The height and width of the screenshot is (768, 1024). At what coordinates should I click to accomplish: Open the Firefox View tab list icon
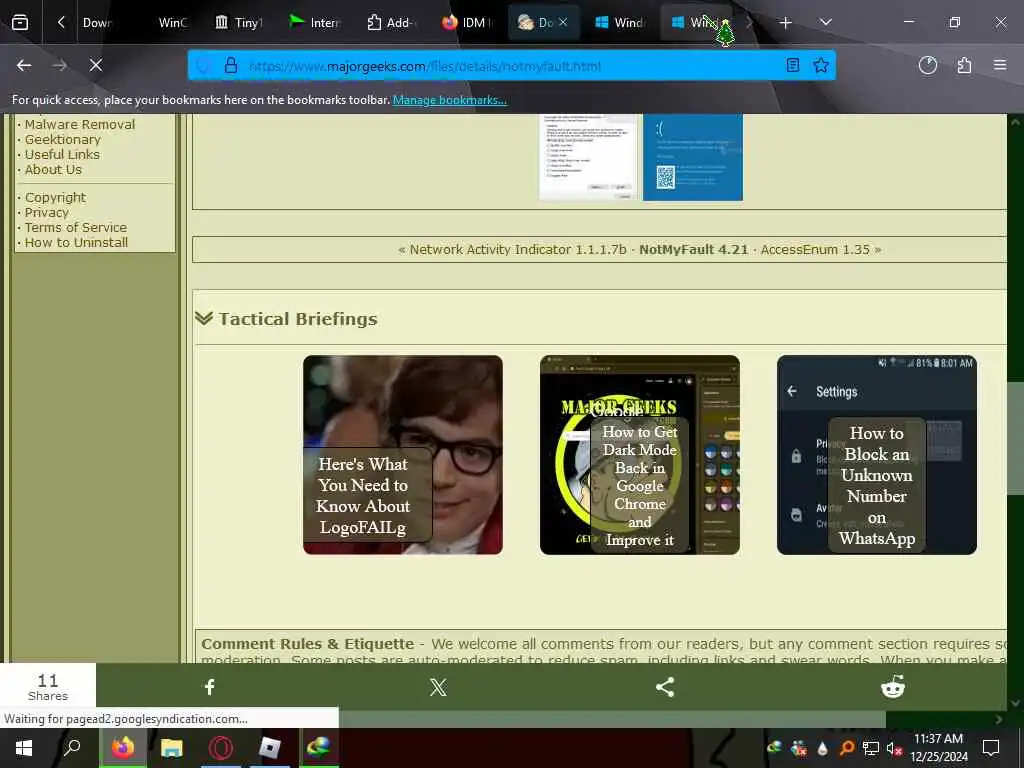(x=20, y=23)
